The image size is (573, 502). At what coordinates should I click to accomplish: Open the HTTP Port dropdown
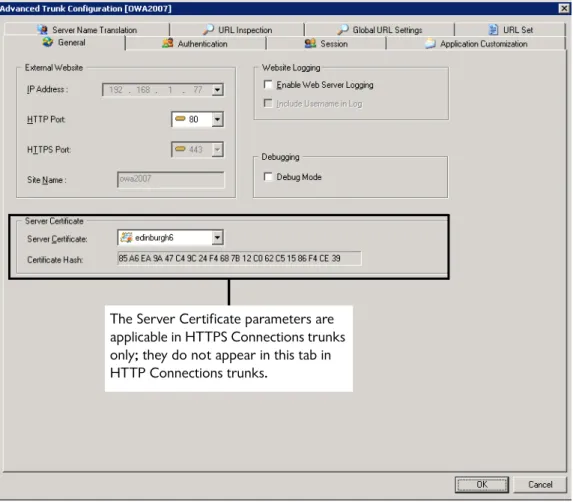click(x=217, y=119)
